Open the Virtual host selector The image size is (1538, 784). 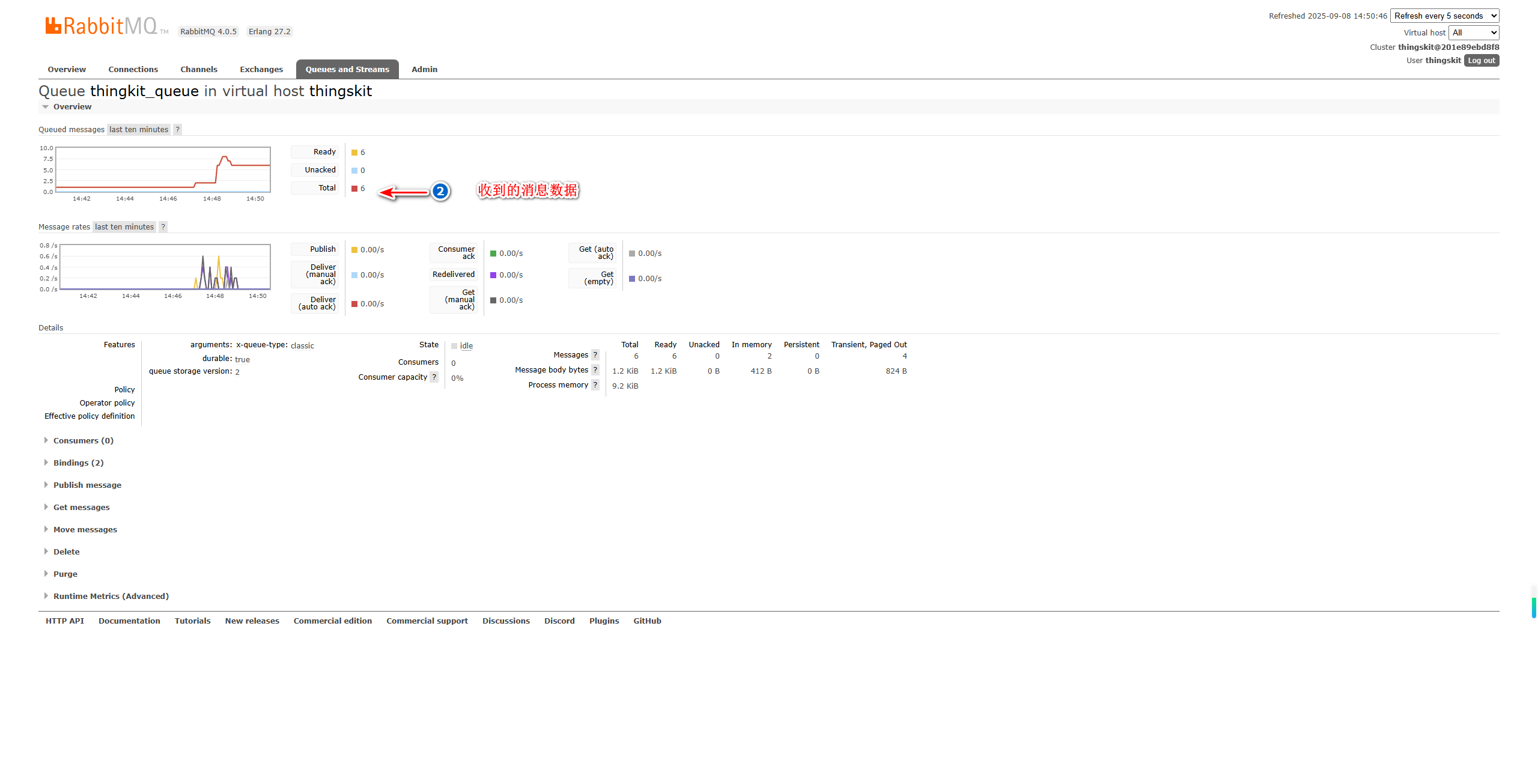[1473, 33]
